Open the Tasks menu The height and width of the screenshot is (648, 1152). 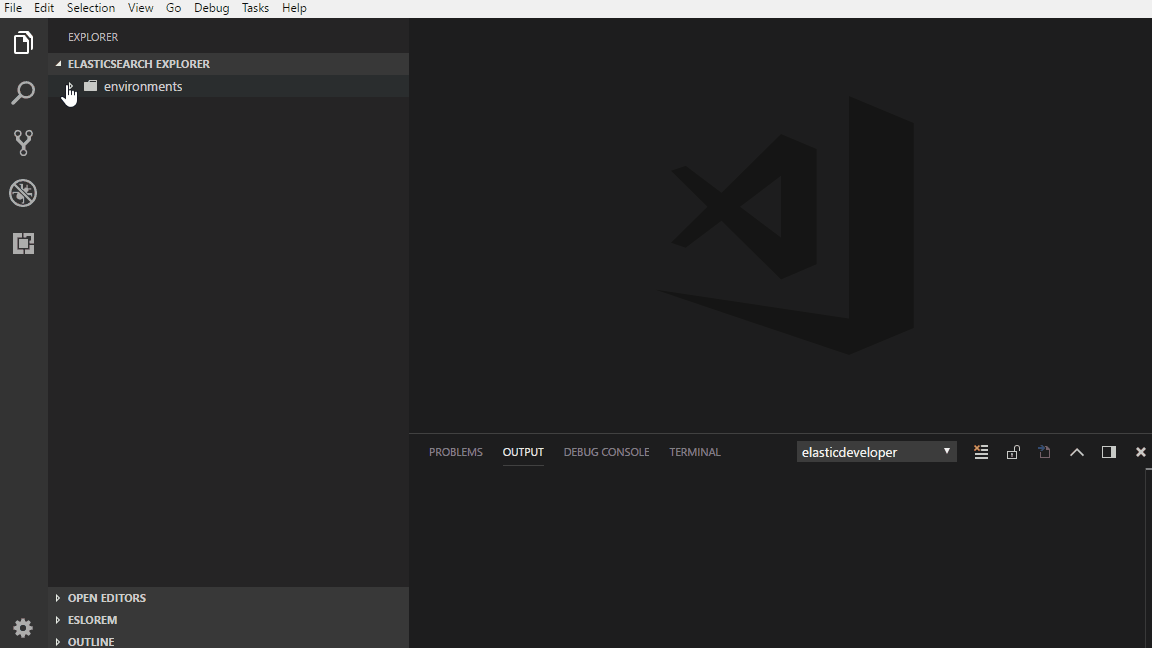pyautogui.click(x=255, y=8)
